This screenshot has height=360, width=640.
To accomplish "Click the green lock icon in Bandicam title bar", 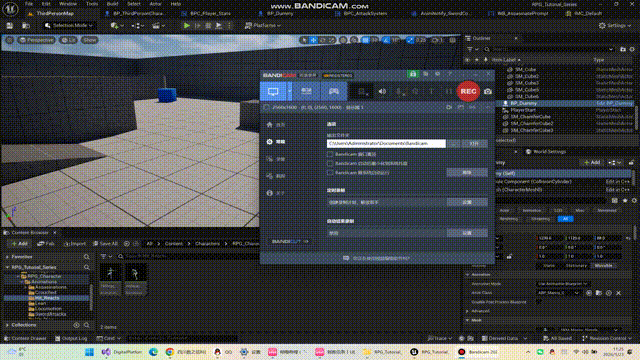I will click(413, 74).
